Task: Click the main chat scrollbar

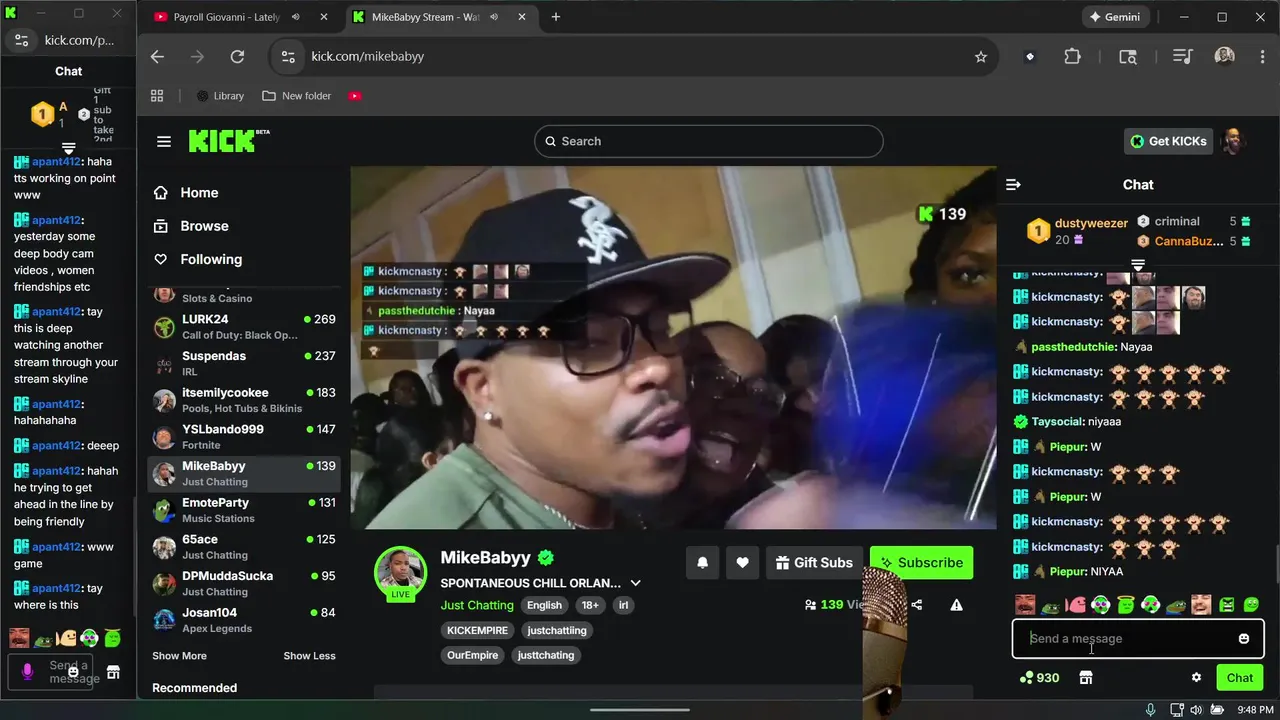Action: pos(1276,565)
